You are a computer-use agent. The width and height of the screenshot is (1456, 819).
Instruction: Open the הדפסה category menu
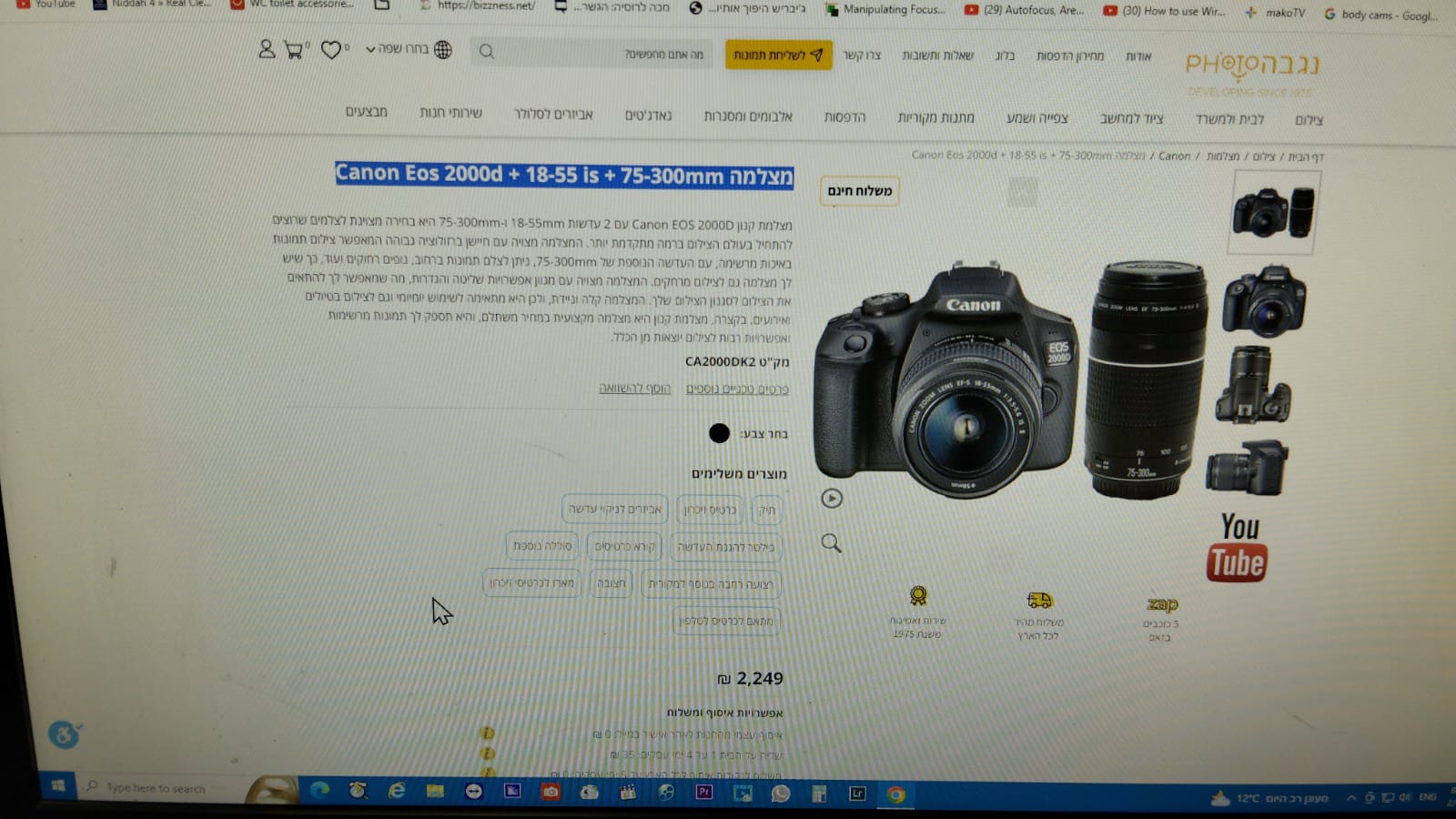pos(844,116)
